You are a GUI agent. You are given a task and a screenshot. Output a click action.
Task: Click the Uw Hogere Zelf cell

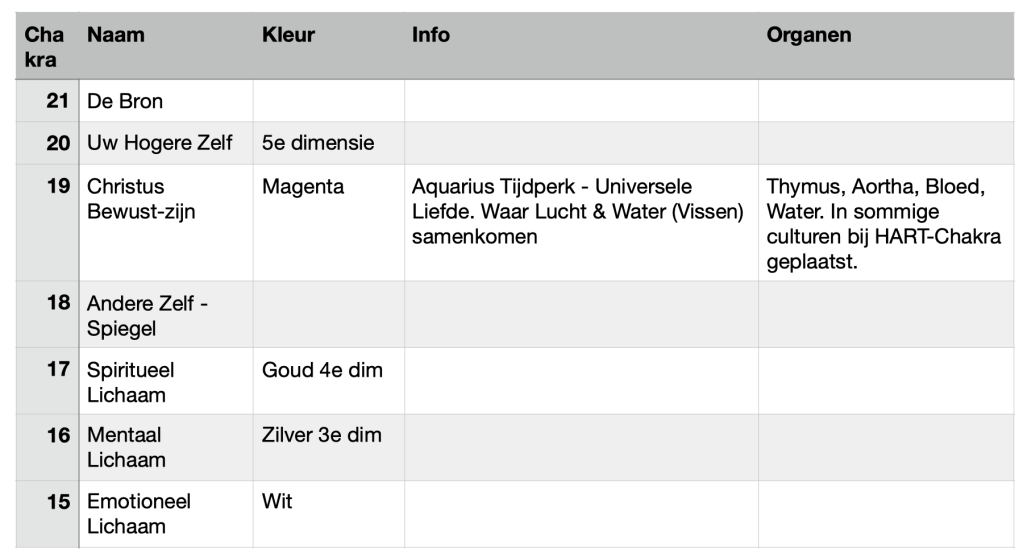(x=160, y=143)
